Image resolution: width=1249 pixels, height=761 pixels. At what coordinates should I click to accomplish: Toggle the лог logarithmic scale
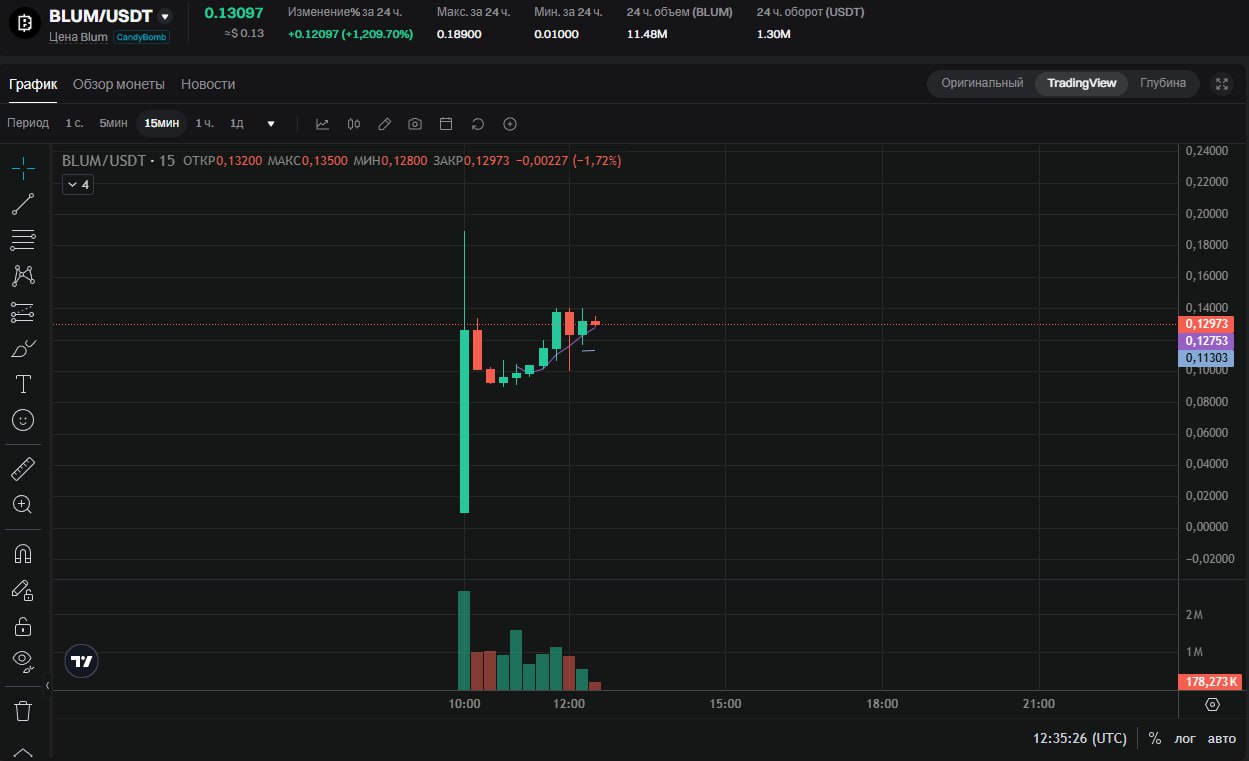[1184, 739]
